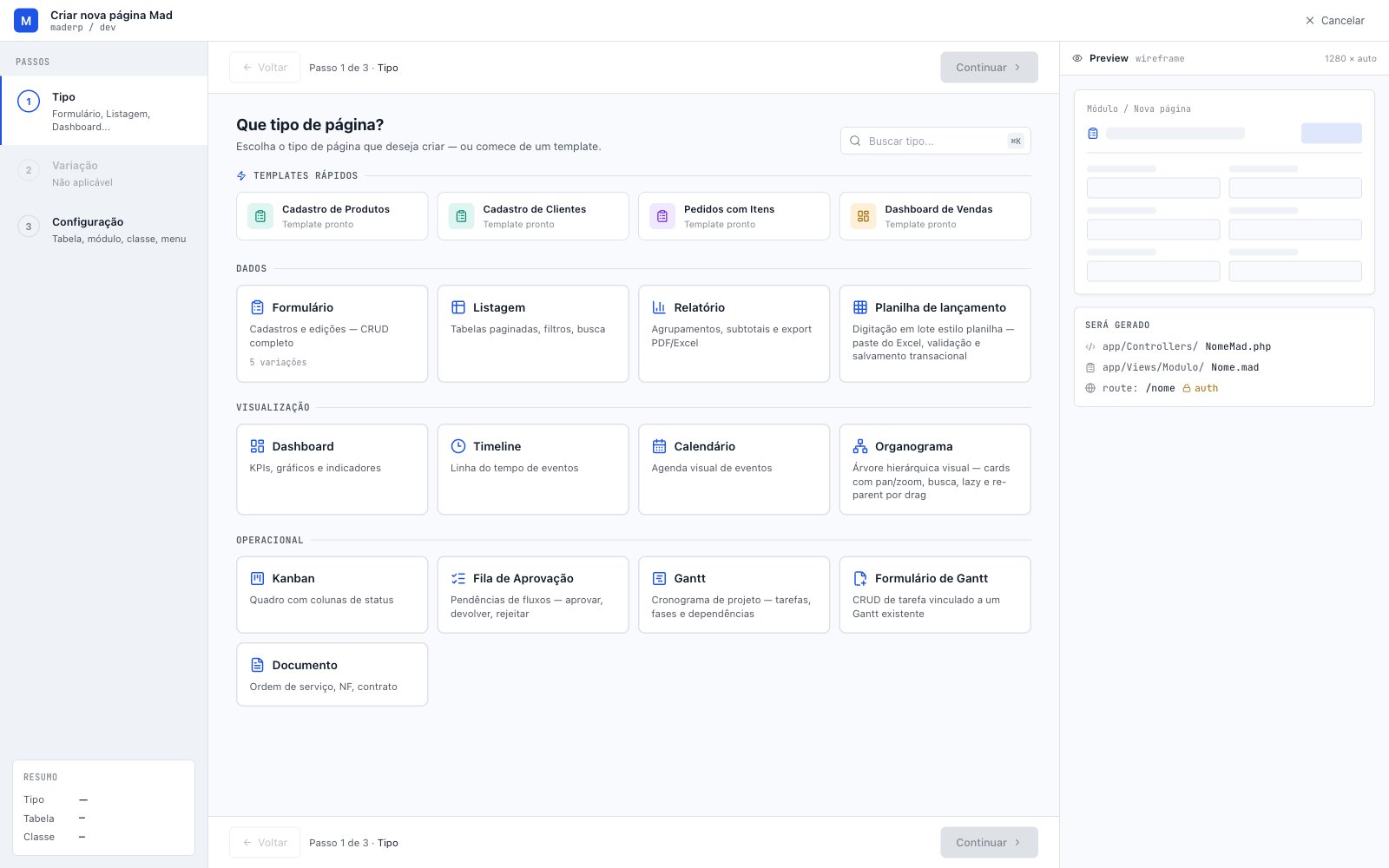
Task: Click the Formulário de Gantt file icon
Action: coord(860,578)
